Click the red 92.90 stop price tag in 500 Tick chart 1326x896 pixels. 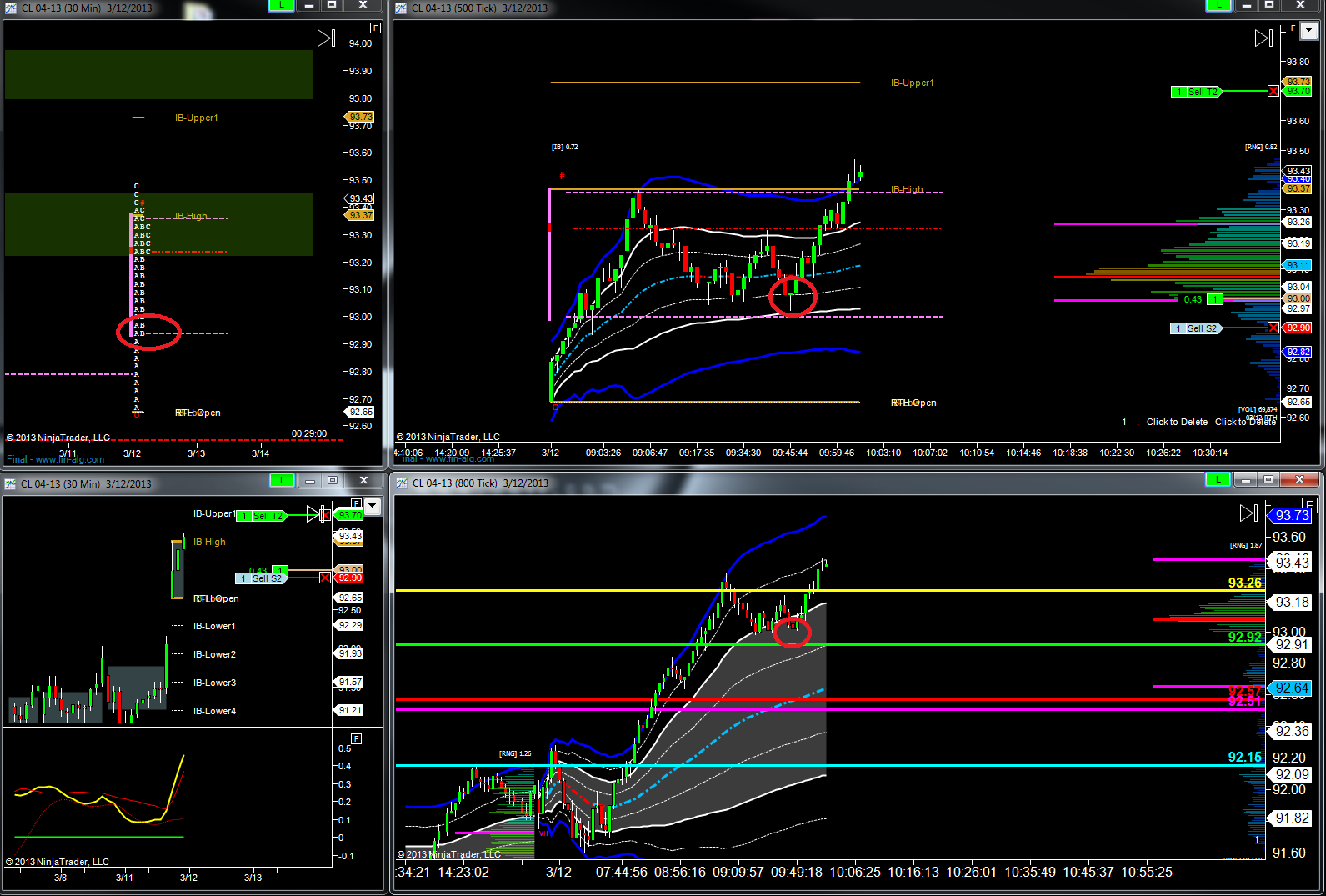(1298, 328)
